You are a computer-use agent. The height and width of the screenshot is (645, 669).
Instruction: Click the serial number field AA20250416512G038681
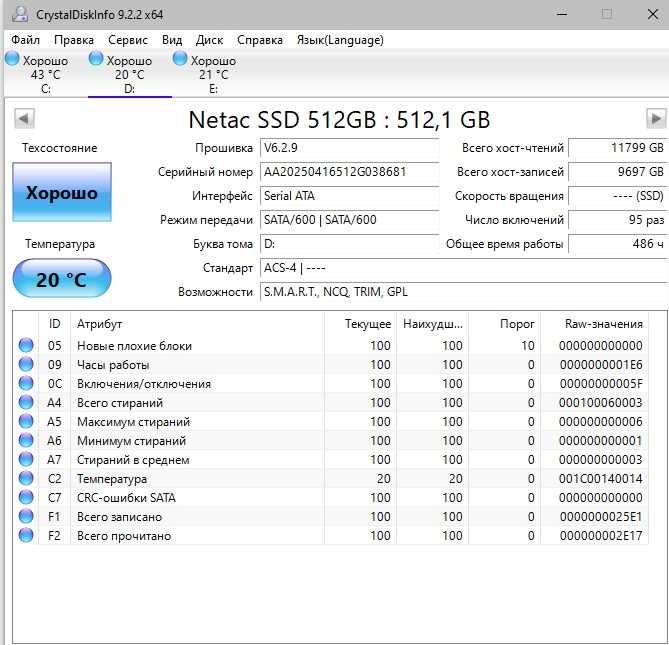(x=349, y=171)
